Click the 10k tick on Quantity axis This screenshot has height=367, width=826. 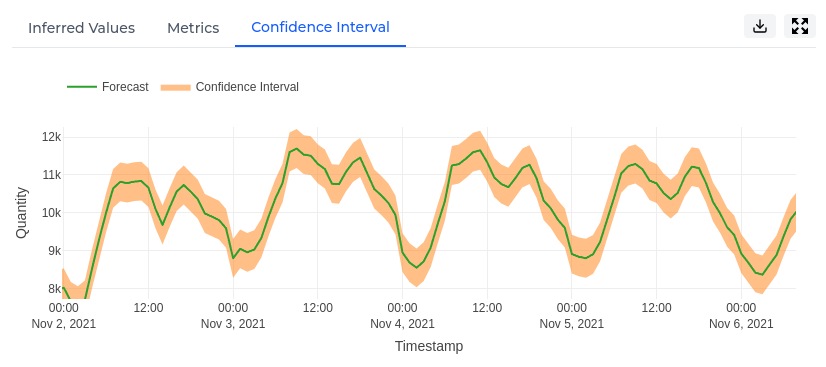[52, 213]
